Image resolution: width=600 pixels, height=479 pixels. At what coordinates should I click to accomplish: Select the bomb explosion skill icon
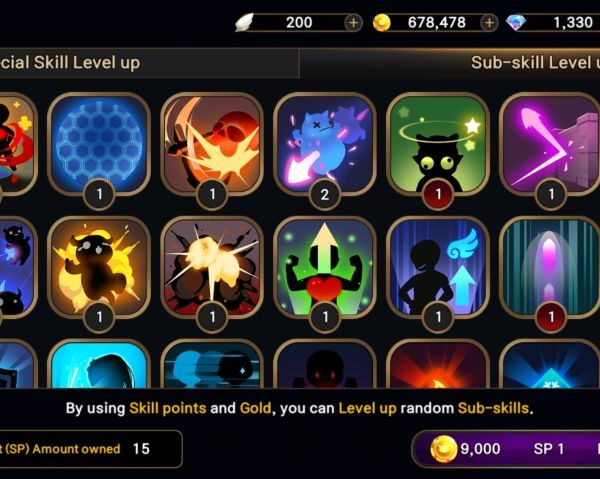point(212,267)
